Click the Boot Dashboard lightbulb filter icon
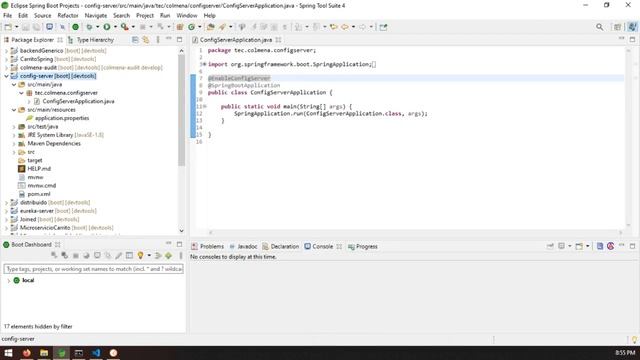The width and height of the screenshot is (640, 360). (x=140, y=256)
